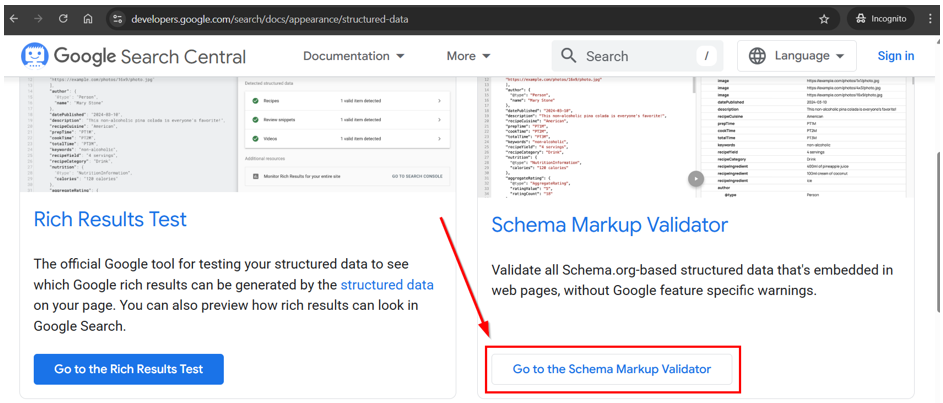Click the green check next to Videos
Image resolution: width=943 pixels, height=403 pixels.
(255, 138)
